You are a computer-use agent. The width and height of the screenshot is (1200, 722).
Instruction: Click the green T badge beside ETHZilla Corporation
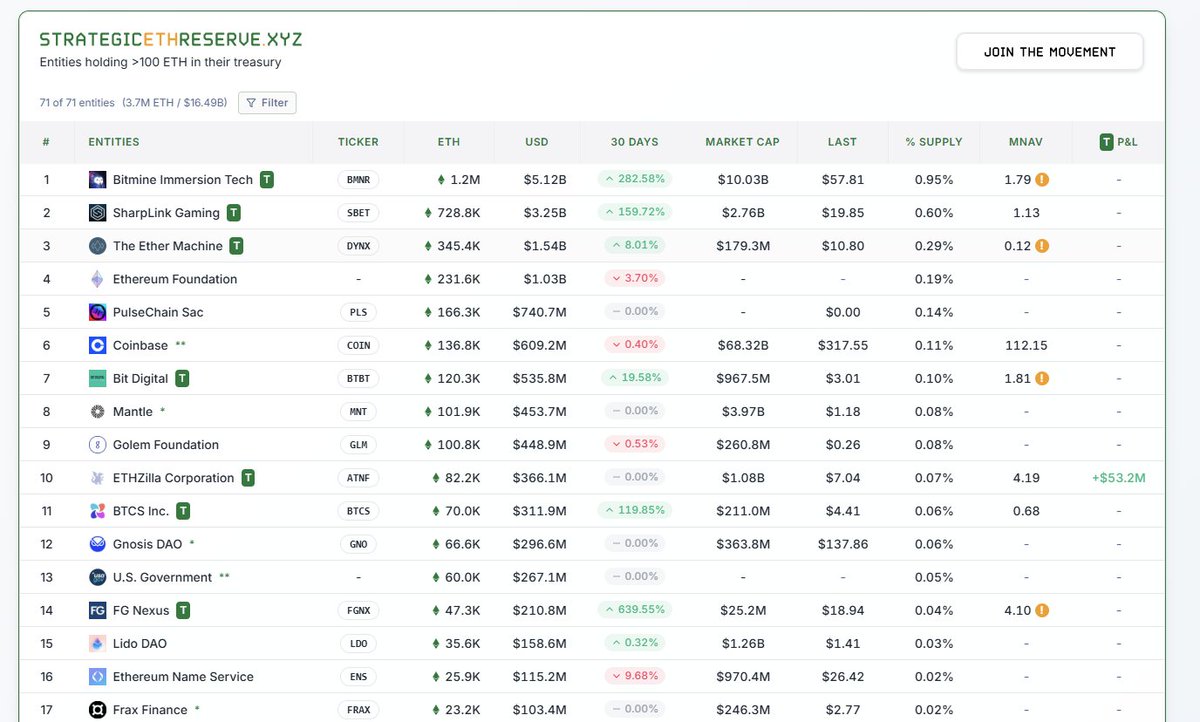(x=248, y=478)
